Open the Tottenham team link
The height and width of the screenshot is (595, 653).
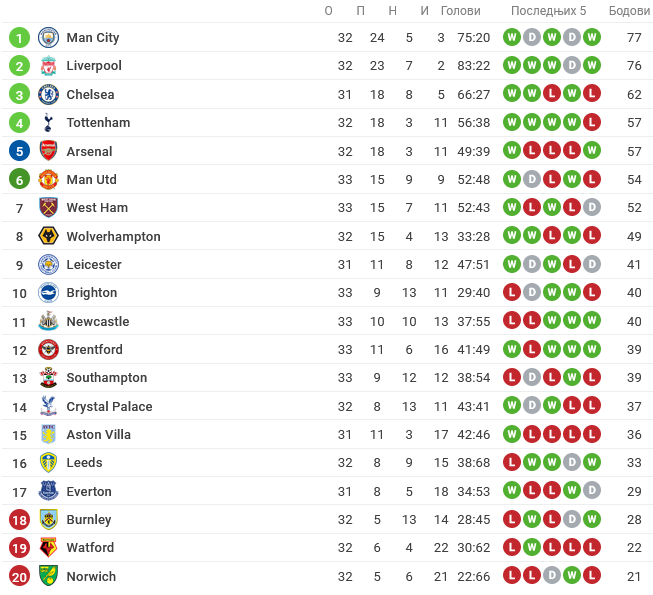pos(98,123)
